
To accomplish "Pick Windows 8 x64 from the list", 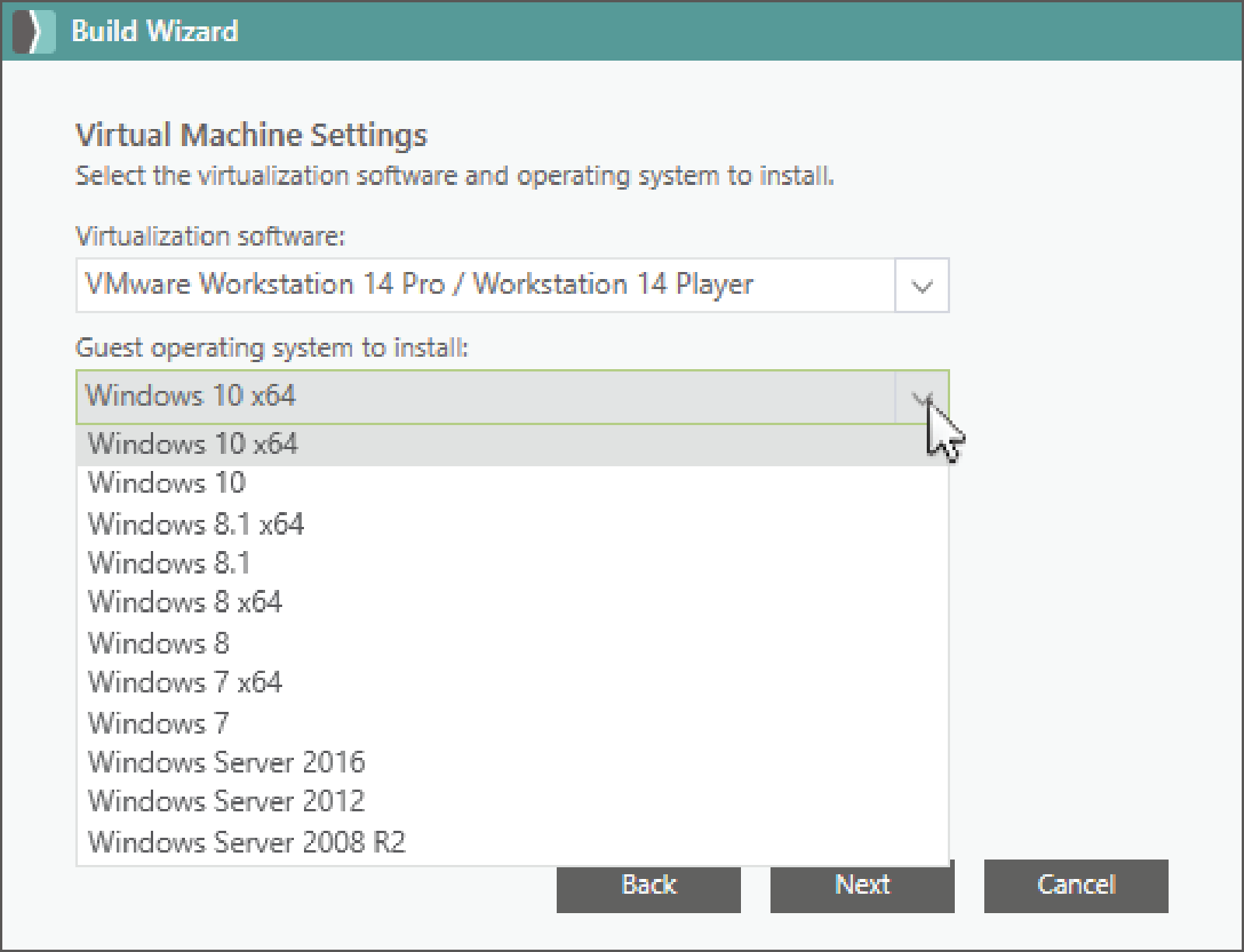I will (512, 602).
